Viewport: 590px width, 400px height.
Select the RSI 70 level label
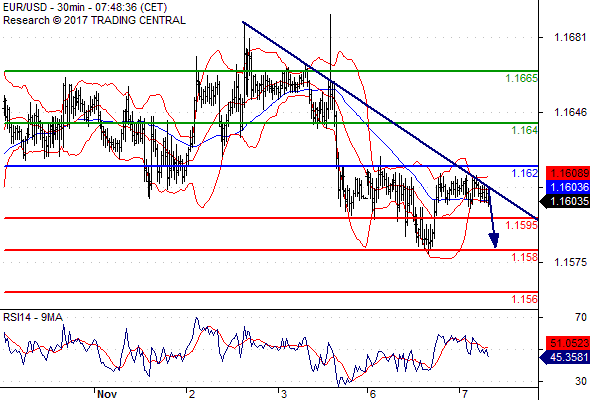coord(581,317)
